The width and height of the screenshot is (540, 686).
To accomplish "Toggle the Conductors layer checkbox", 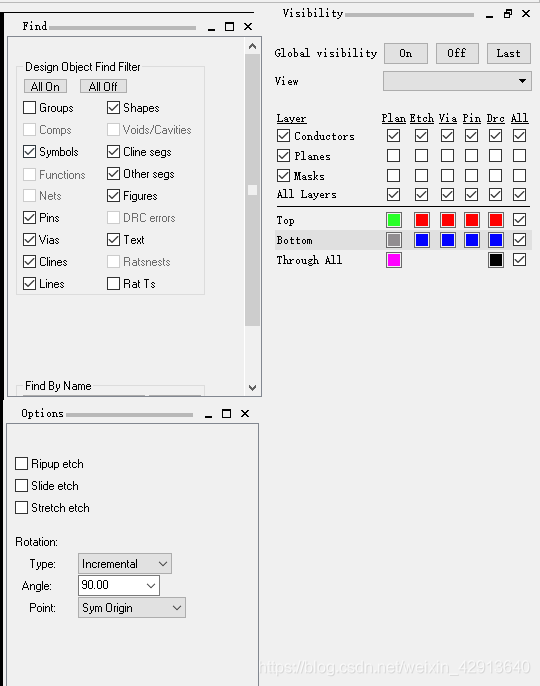I will 284,136.
